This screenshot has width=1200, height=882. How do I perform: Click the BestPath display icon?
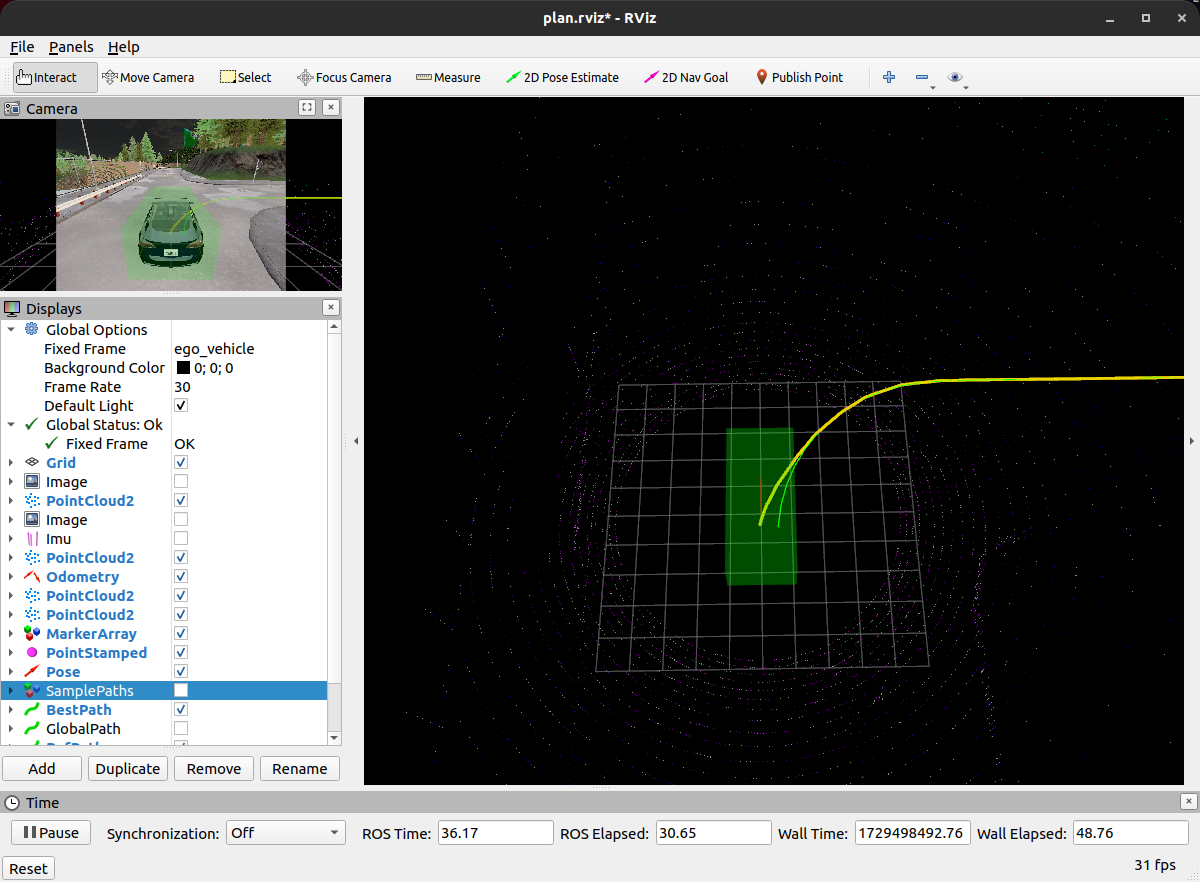tap(32, 709)
